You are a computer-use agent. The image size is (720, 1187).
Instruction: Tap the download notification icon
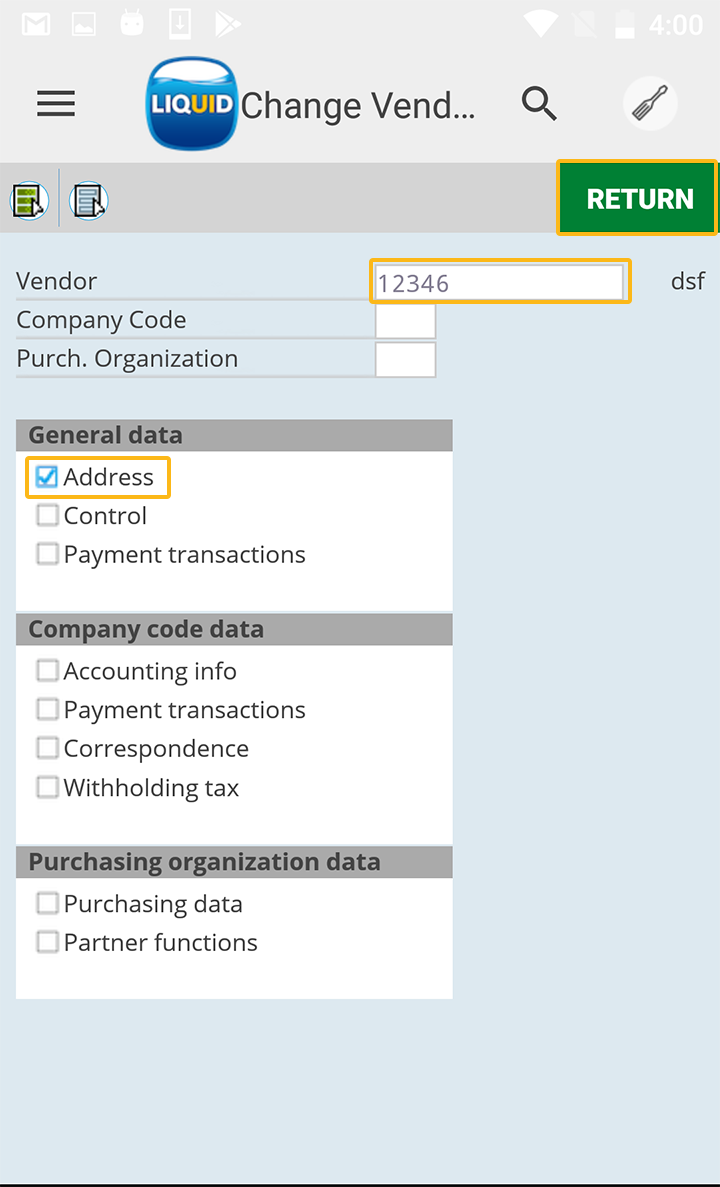(x=180, y=24)
